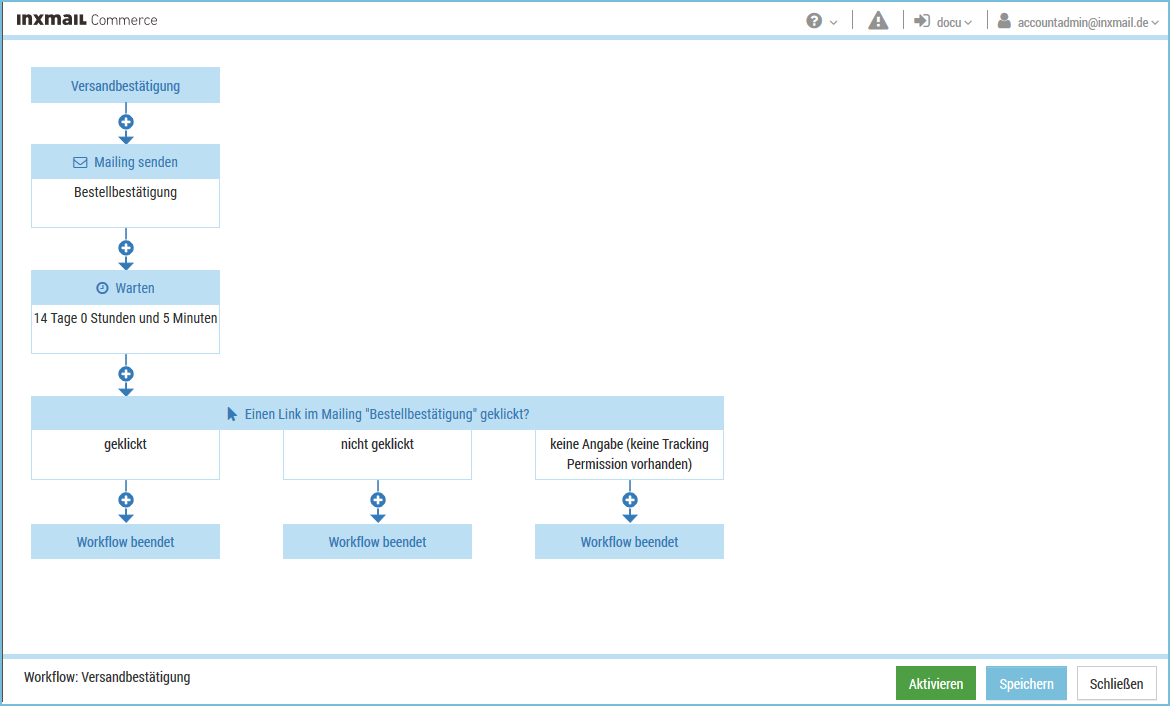Add step below the Warten block
Screen dimensions: 1170x706
pyautogui.click(x=126, y=374)
